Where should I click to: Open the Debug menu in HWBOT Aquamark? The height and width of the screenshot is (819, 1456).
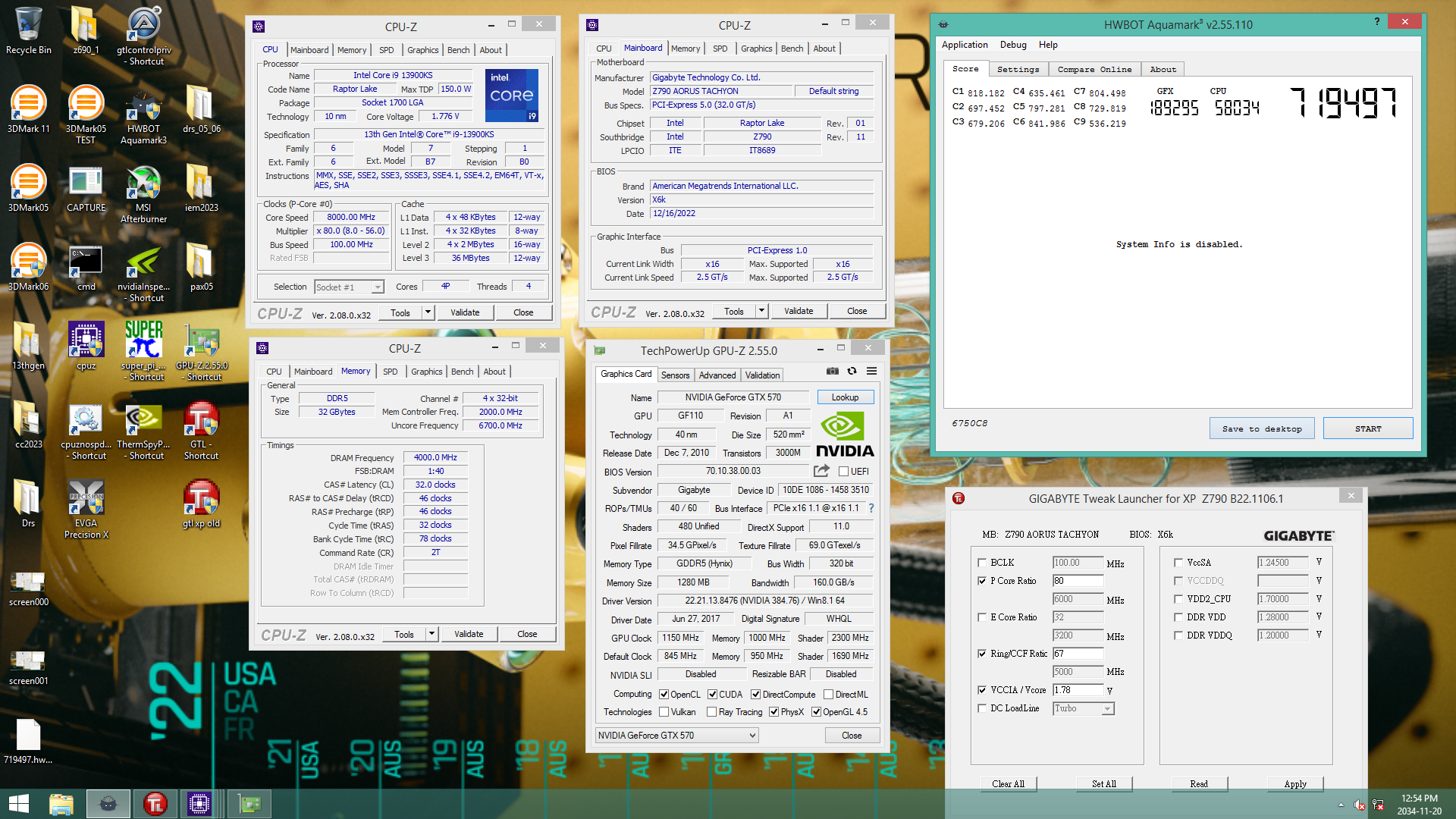1012,45
